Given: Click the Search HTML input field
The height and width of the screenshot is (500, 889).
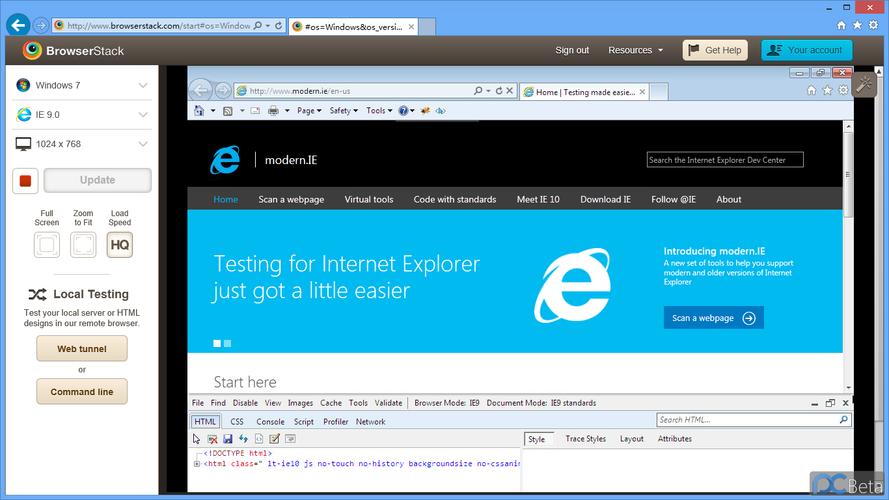Looking at the screenshot, I should pyautogui.click(x=754, y=420).
